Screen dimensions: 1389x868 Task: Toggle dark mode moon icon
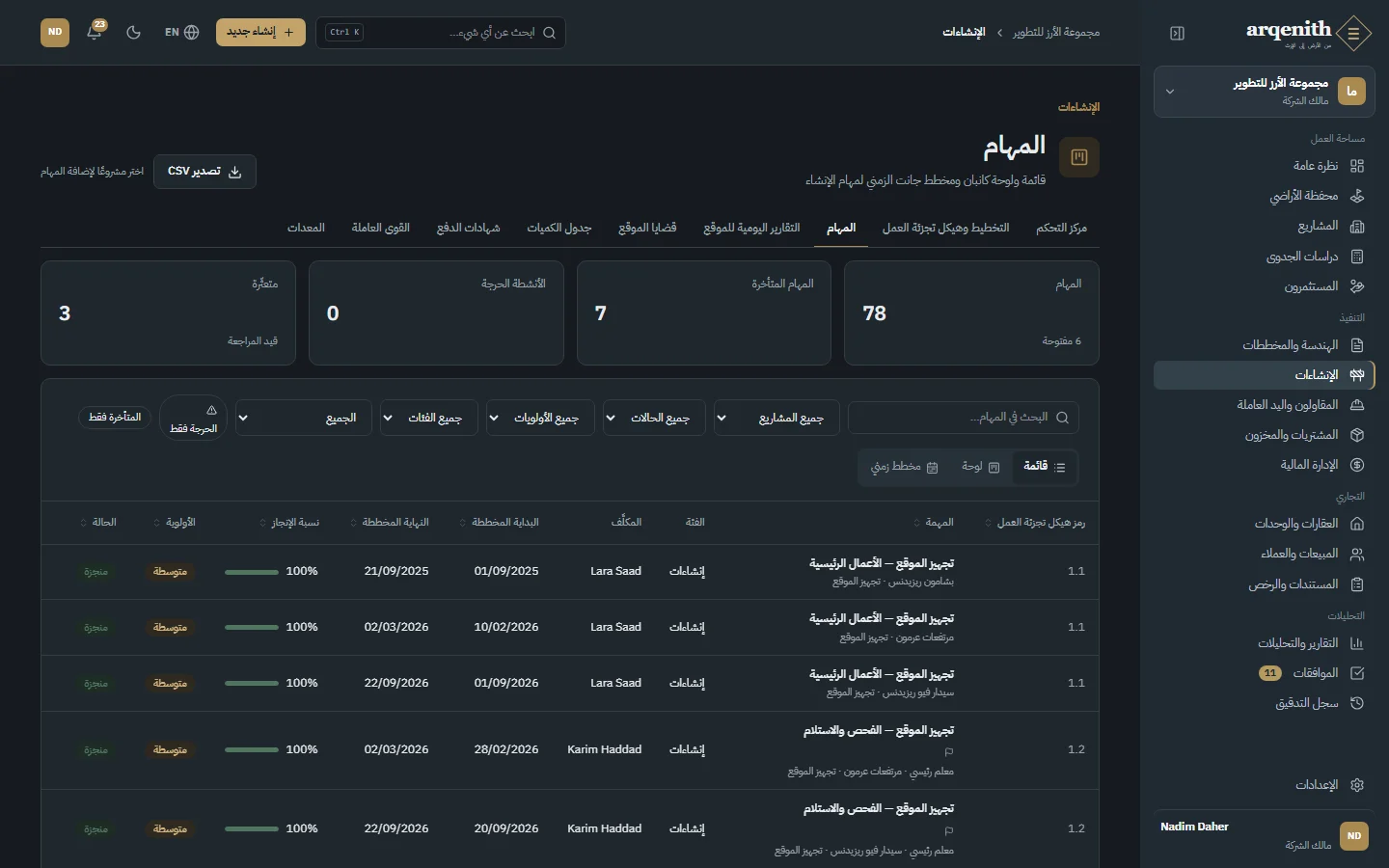point(134,32)
